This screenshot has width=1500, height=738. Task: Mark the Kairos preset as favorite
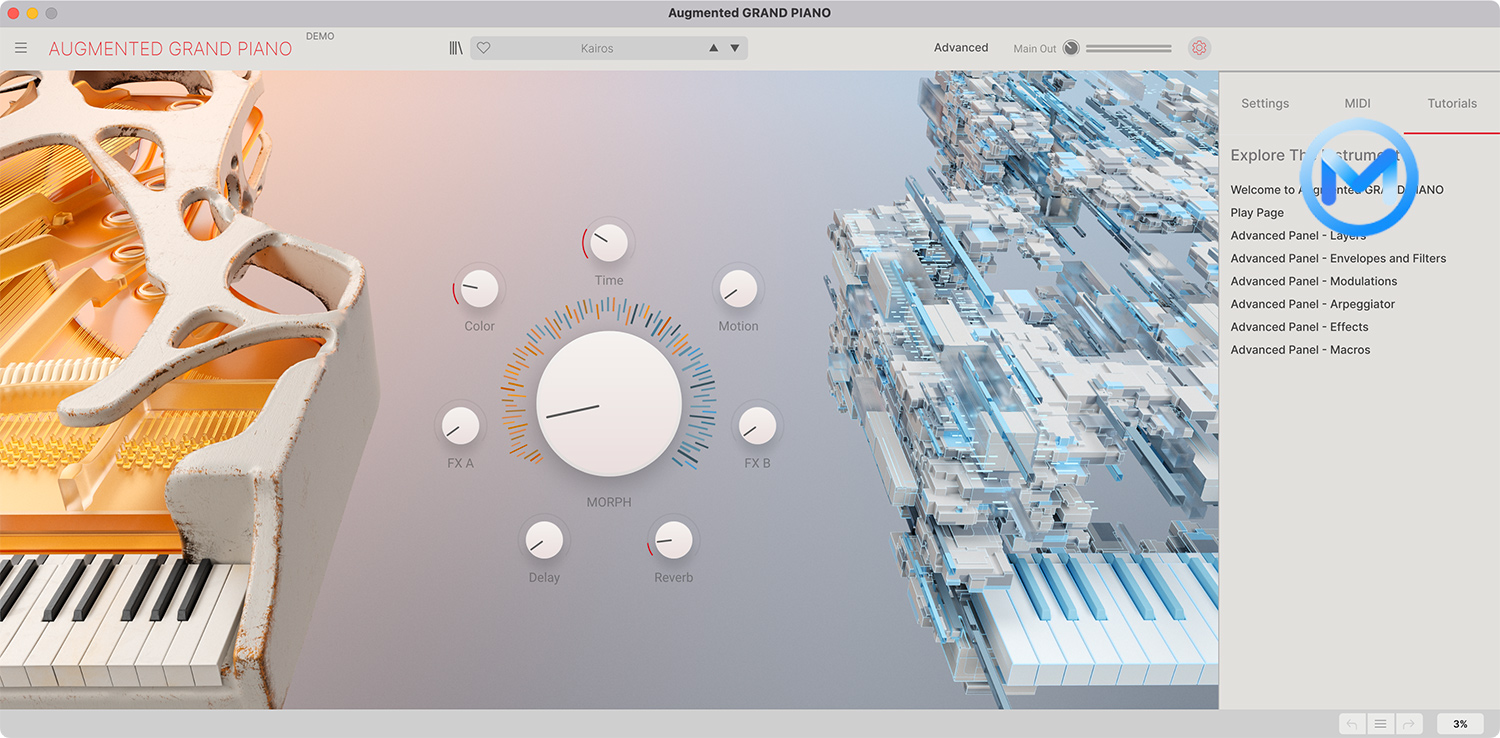pos(483,47)
